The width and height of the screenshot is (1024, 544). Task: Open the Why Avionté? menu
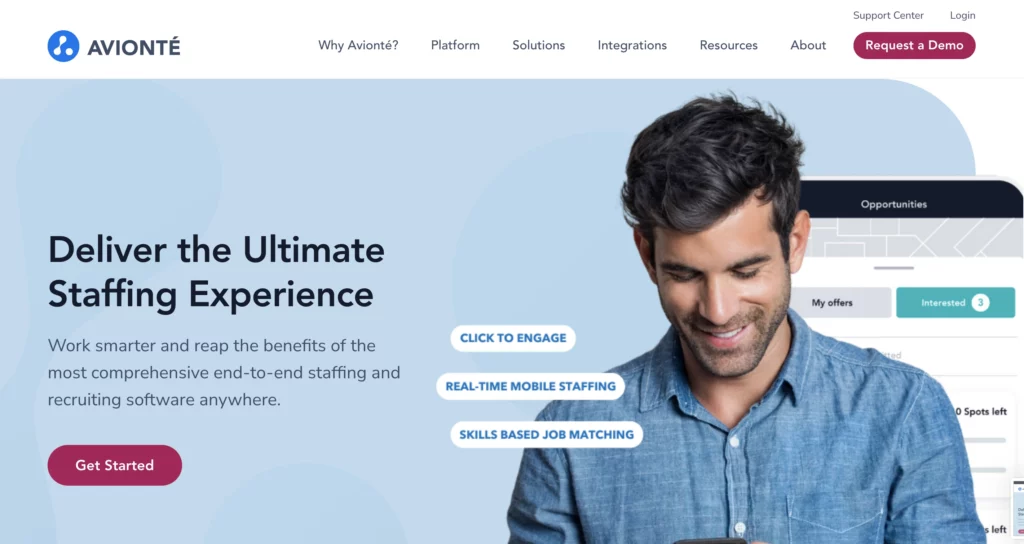[358, 45]
